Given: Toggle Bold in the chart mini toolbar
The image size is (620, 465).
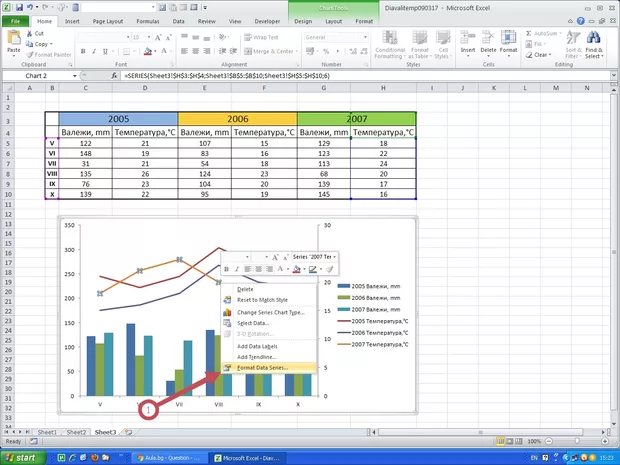Looking at the screenshot, I should pos(227,269).
